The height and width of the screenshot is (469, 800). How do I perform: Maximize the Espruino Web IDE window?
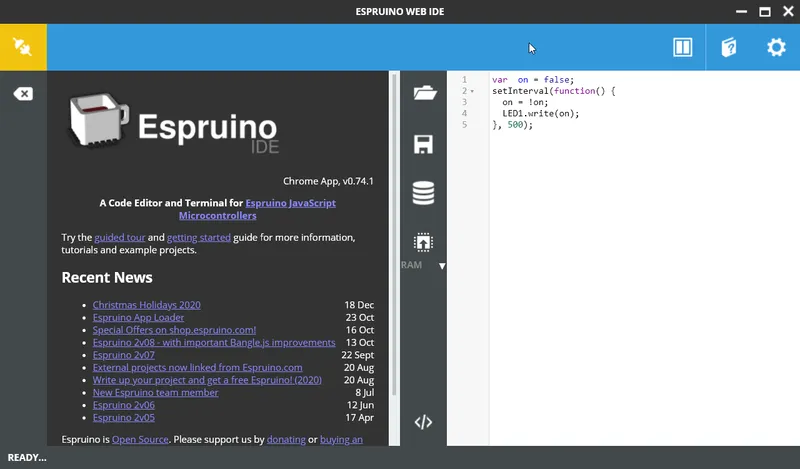(x=764, y=12)
